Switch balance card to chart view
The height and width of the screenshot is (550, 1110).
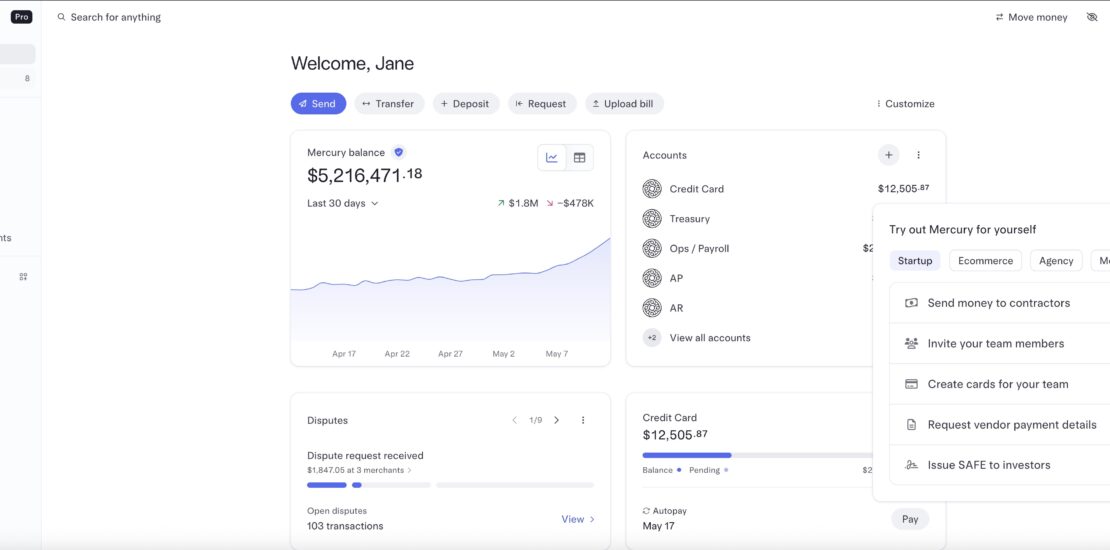551,158
